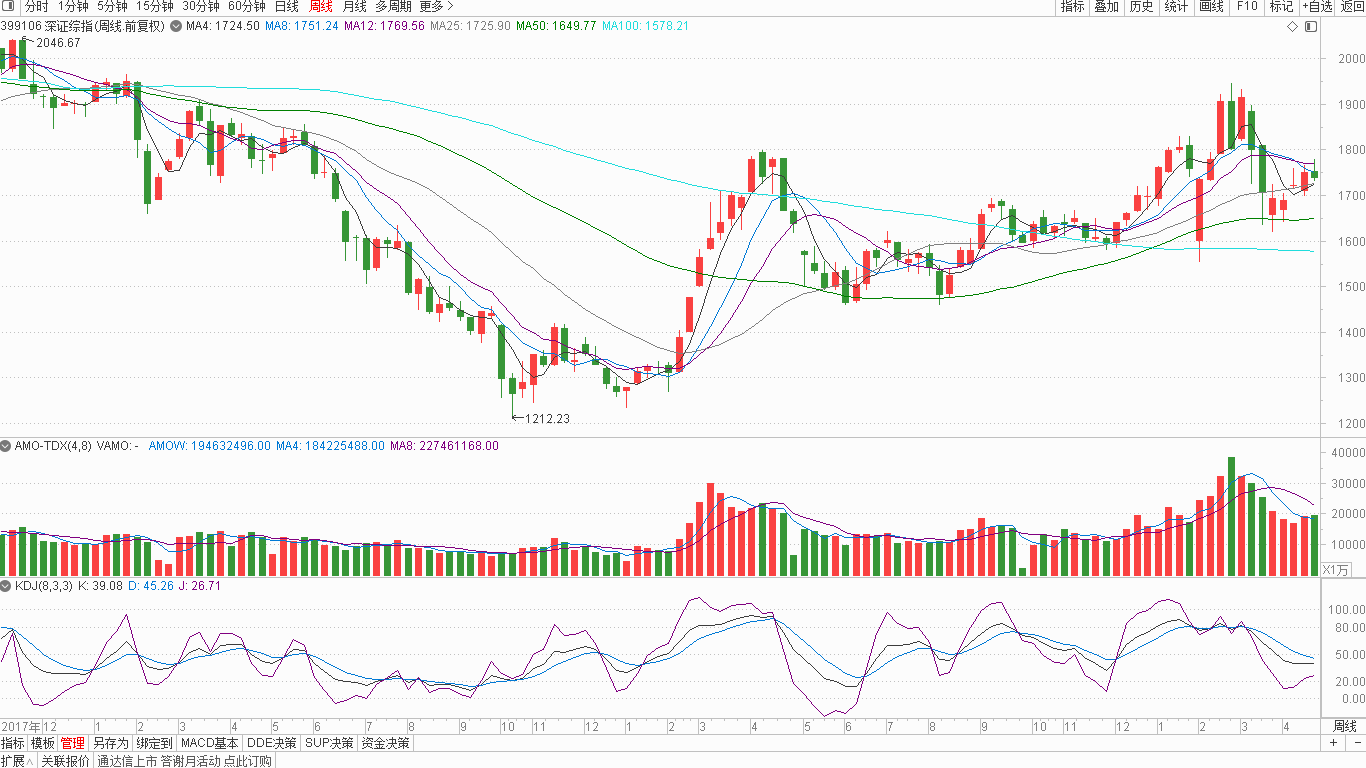Click the 2017年 label on the time axis
Image resolution: width=1366 pixels, height=768 pixels.
click(x=19, y=726)
